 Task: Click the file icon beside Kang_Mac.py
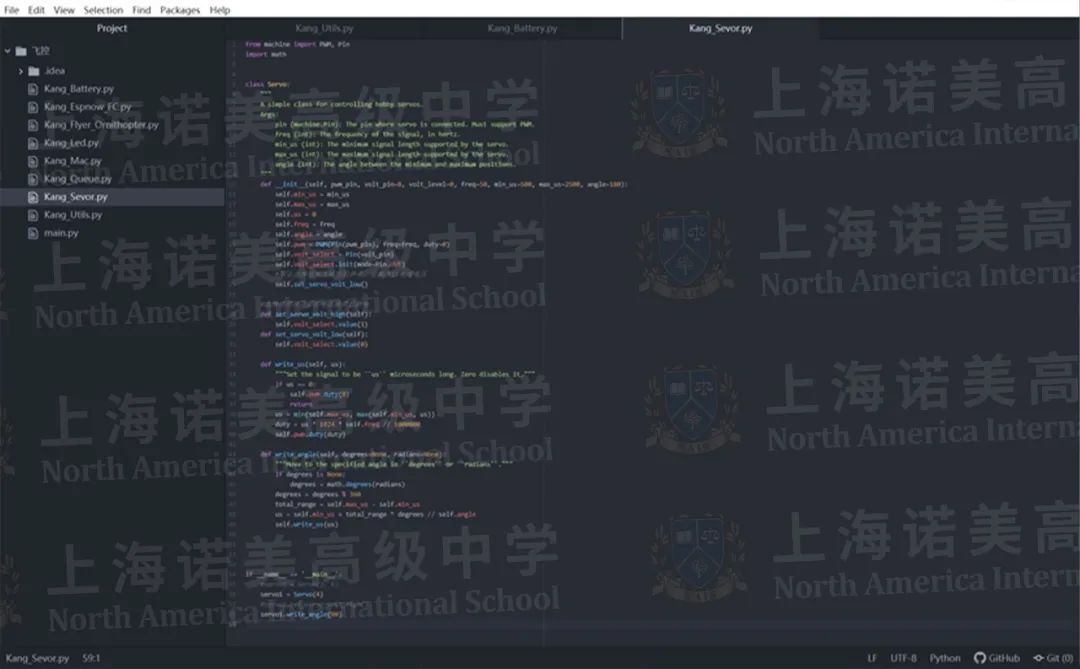click(x=32, y=161)
